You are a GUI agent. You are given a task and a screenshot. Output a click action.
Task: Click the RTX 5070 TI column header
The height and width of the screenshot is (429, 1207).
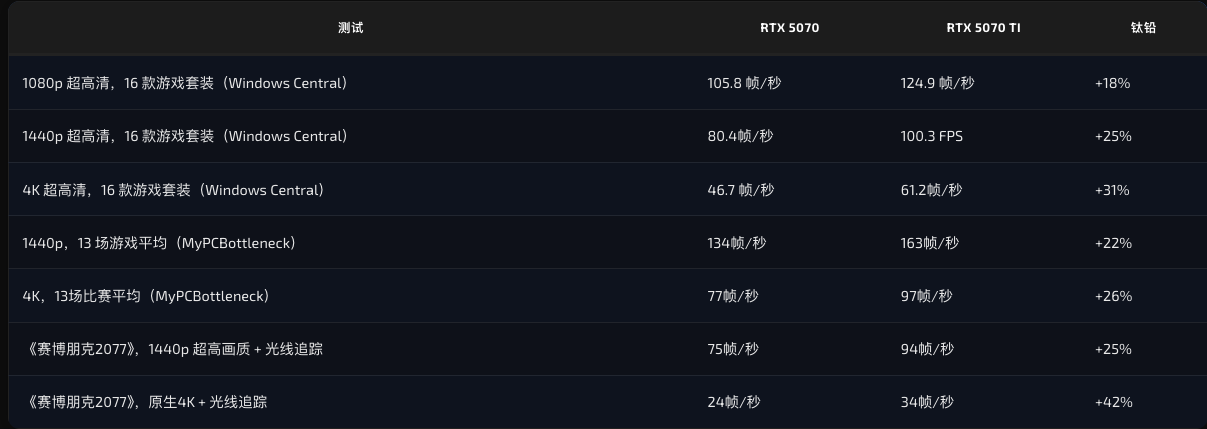coord(983,28)
